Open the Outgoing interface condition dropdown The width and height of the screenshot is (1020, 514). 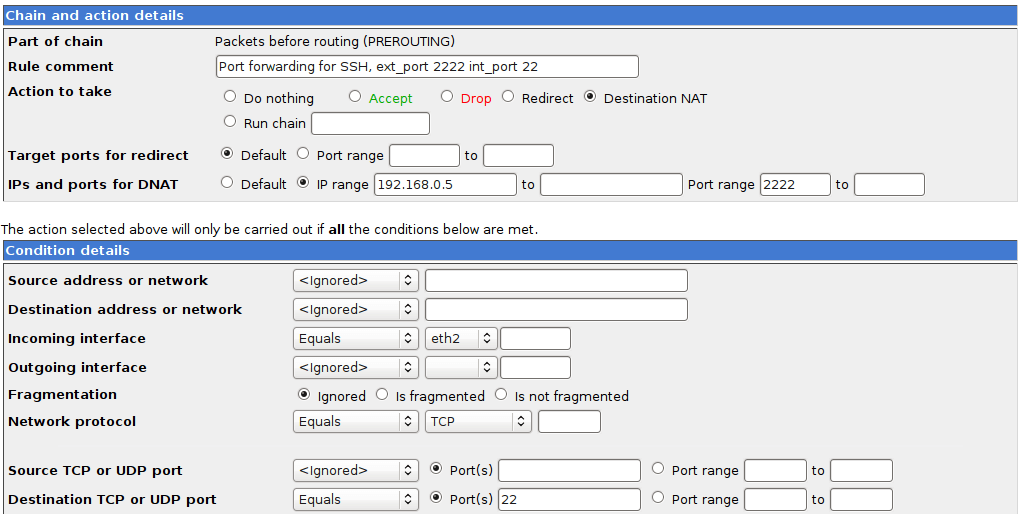[355, 367]
